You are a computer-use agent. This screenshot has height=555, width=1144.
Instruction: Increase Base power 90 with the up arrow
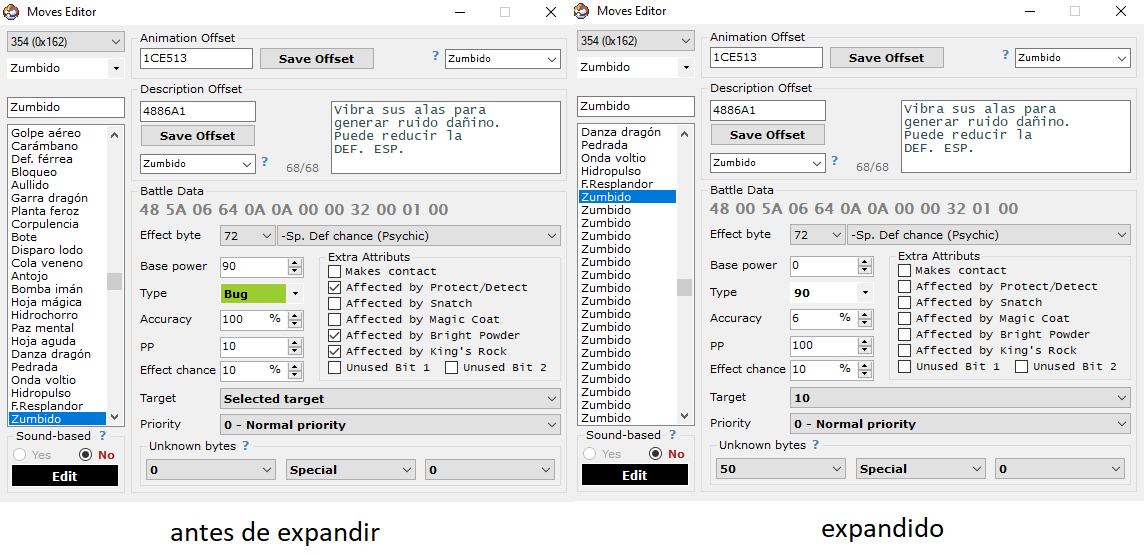(294, 262)
